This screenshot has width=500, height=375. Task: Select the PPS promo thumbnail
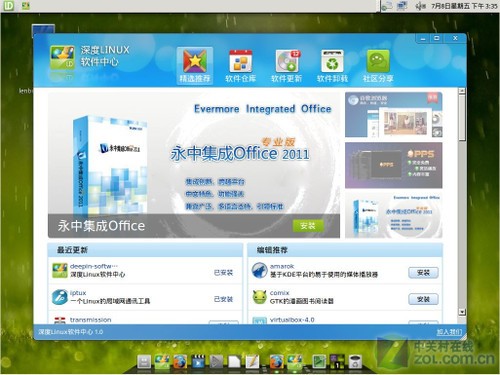tap(394, 165)
